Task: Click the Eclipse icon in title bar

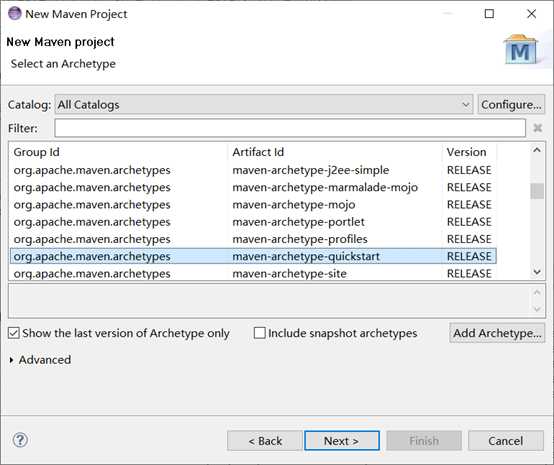Action: click(14, 14)
